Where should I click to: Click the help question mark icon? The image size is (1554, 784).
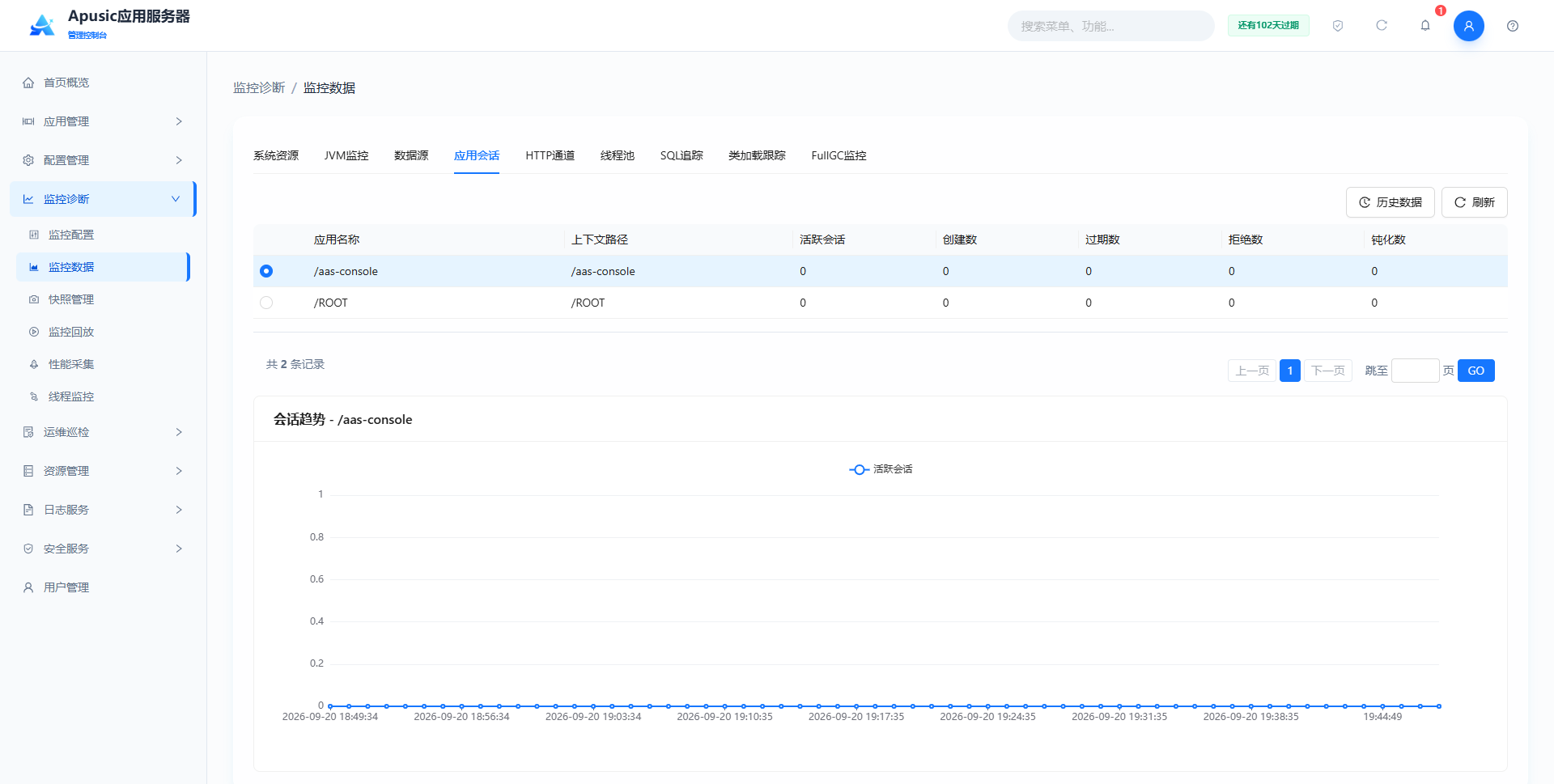[x=1513, y=26]
